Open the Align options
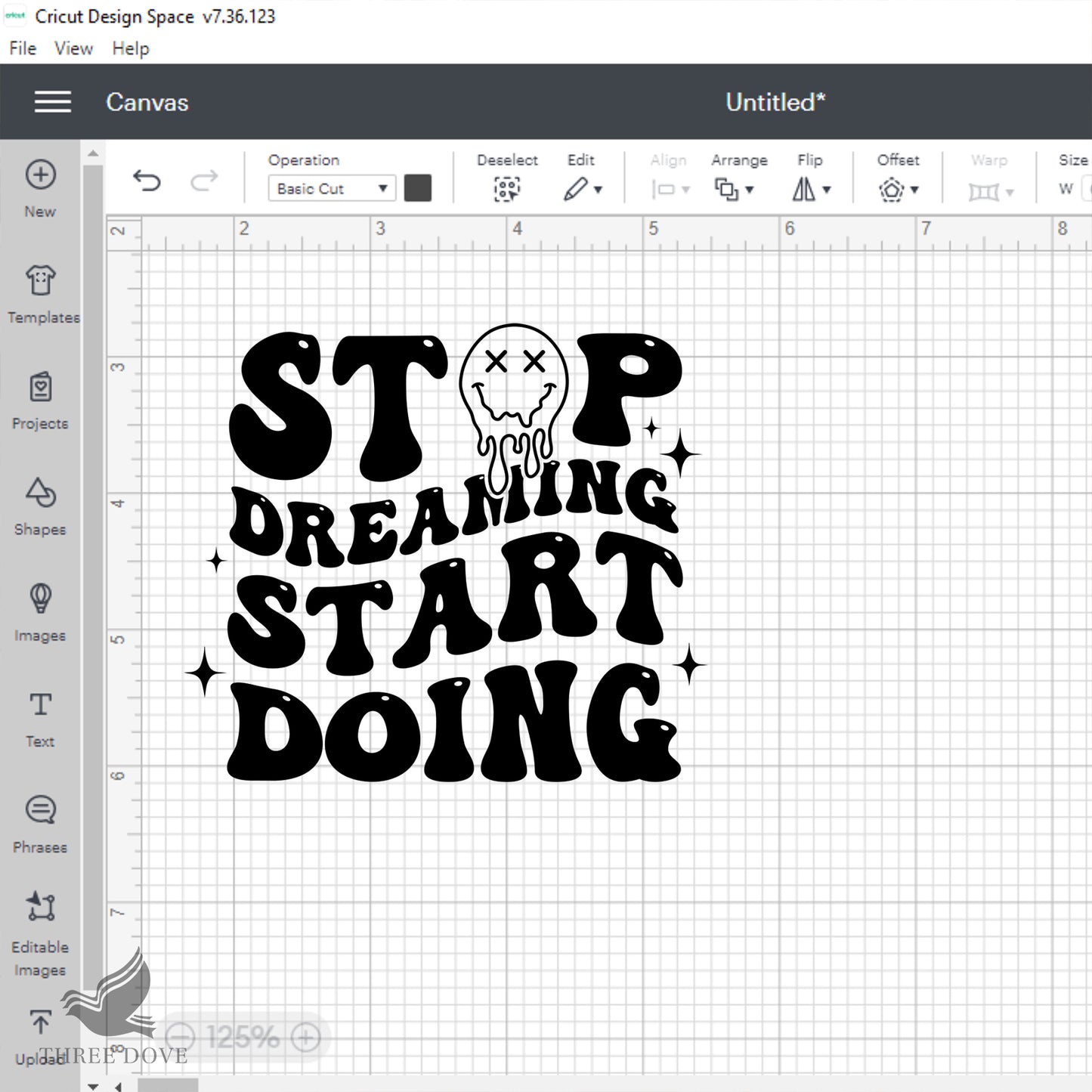1092x1092 pixels. tap(663, 190)
